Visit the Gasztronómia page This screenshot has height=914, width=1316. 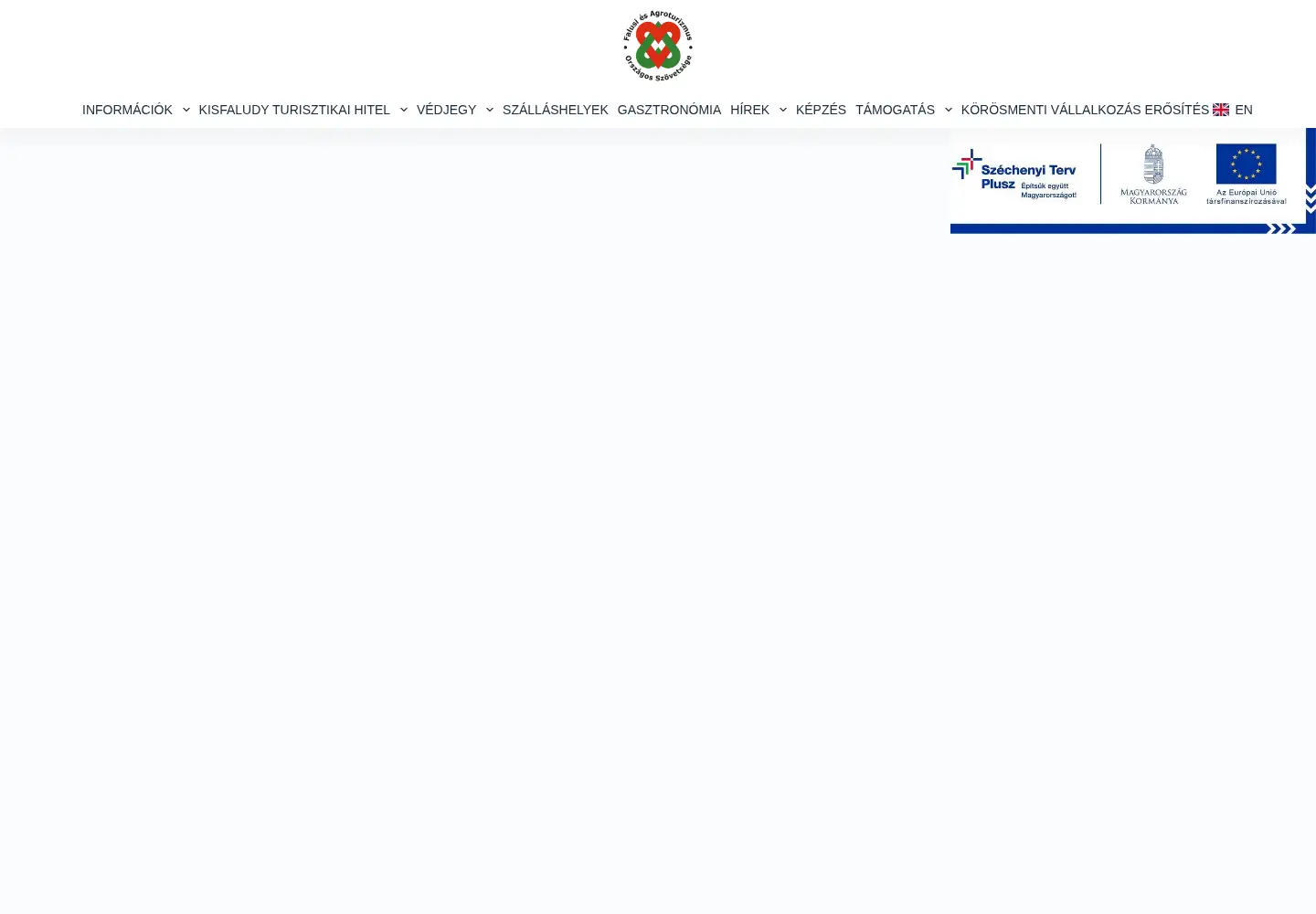(669, 110)
